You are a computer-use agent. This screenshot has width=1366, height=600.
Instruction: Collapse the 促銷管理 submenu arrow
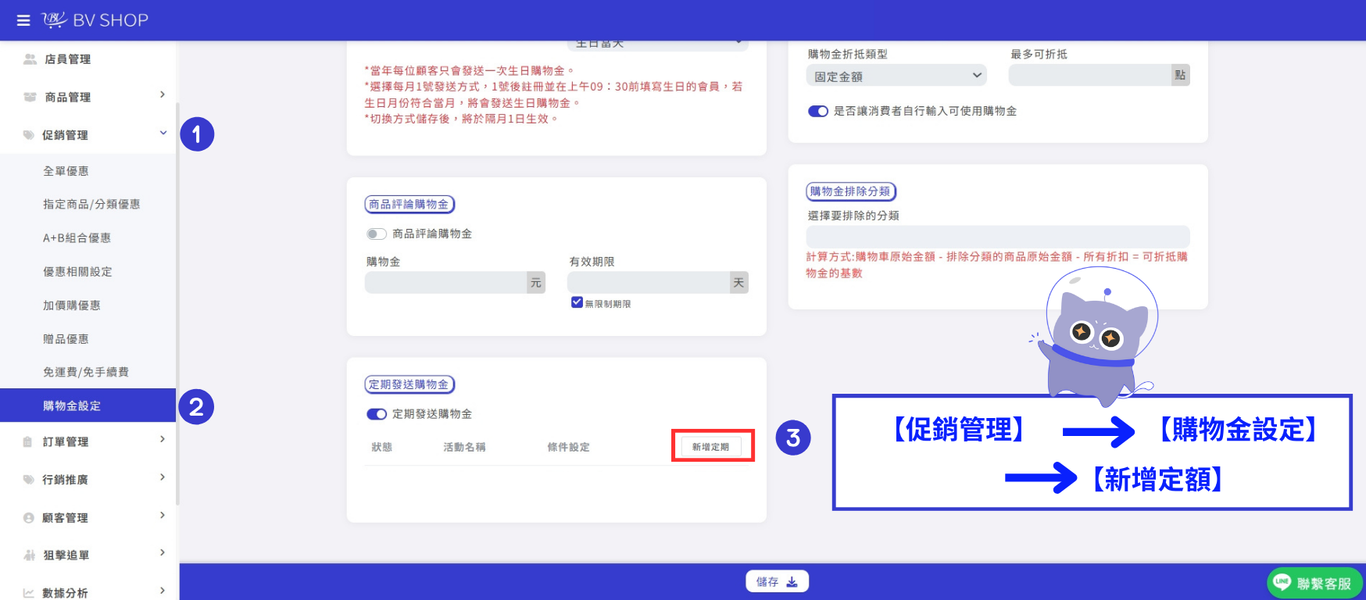tap(163, 133)
